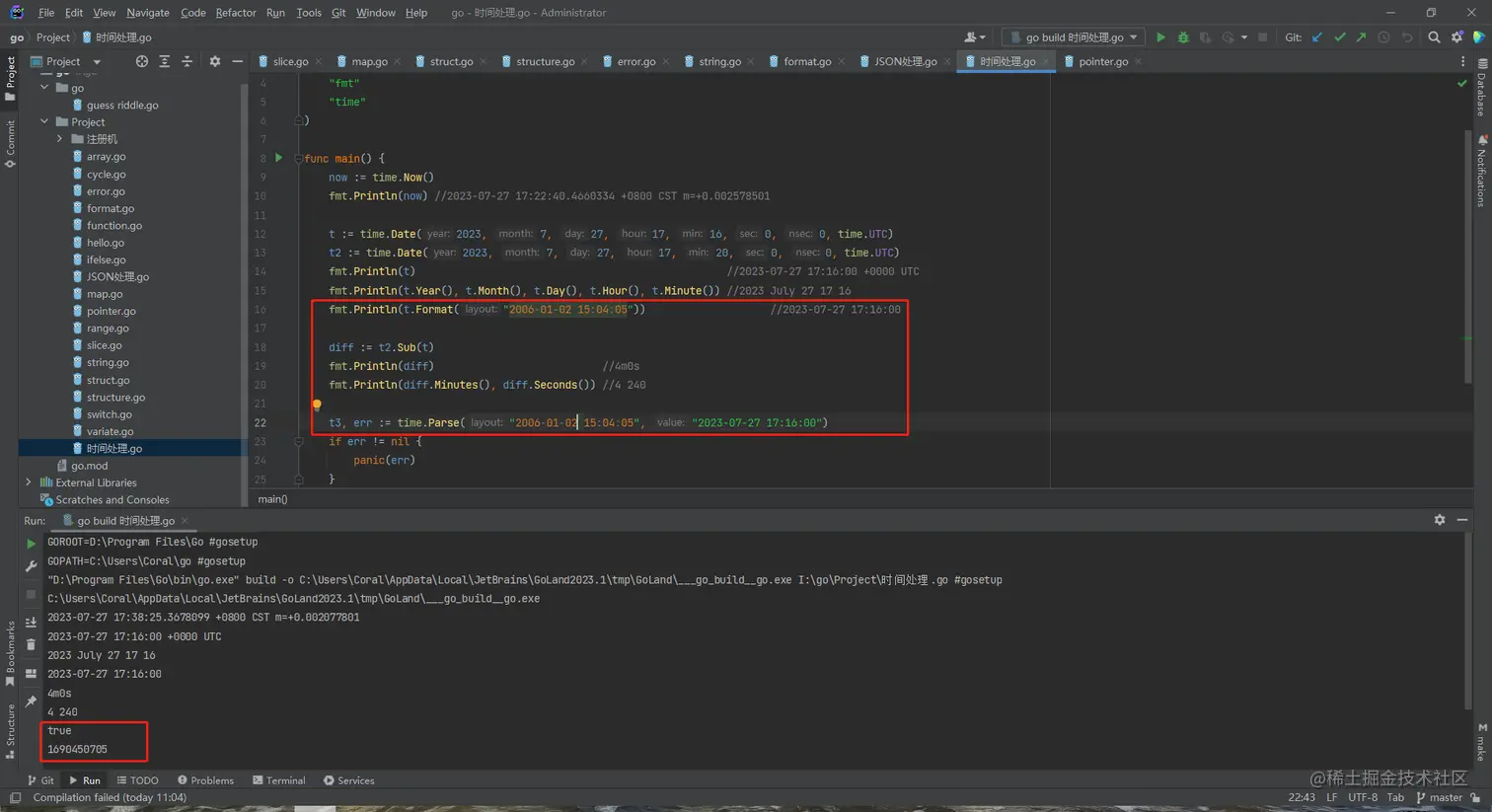Open the Terminal tool window
Screen dimensions: 1492x812
278,780
